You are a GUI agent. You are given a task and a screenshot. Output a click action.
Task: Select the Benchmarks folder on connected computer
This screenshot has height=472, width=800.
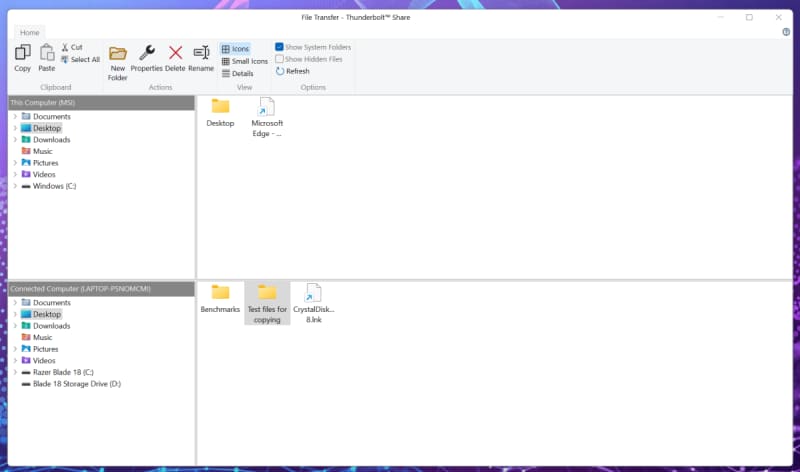[220, 297]
